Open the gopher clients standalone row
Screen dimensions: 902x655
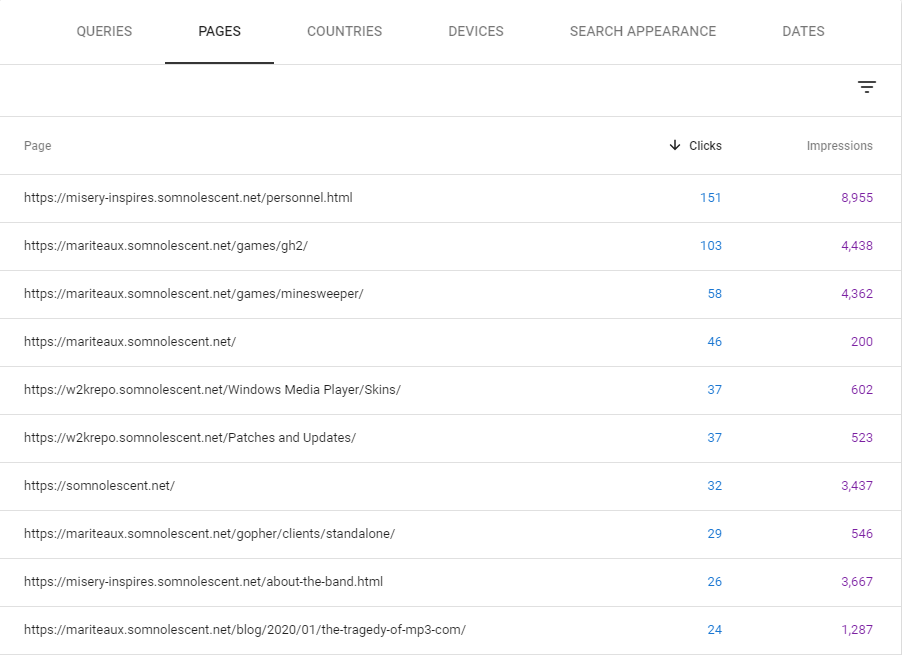point(209,534)
